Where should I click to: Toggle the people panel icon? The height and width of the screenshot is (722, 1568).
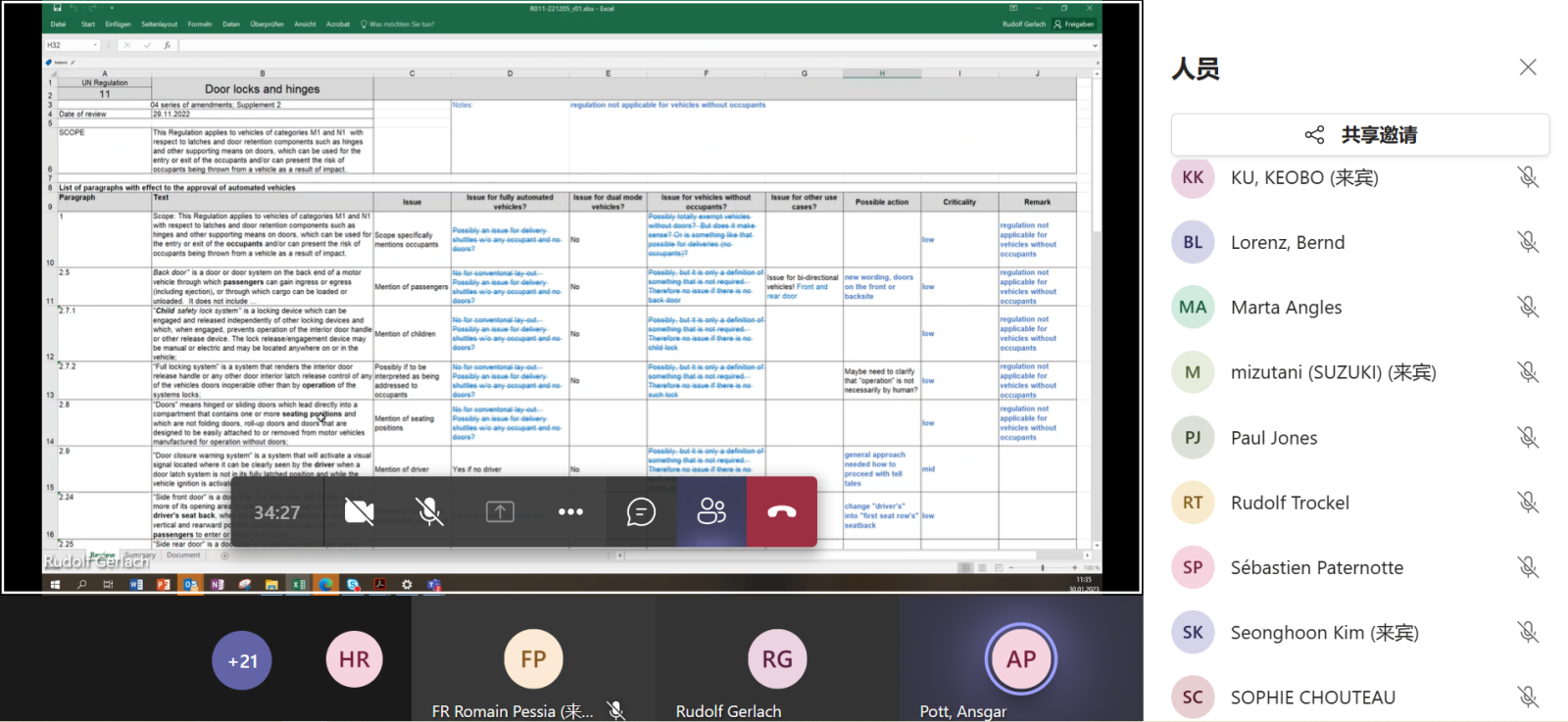(x=711, y=511)
